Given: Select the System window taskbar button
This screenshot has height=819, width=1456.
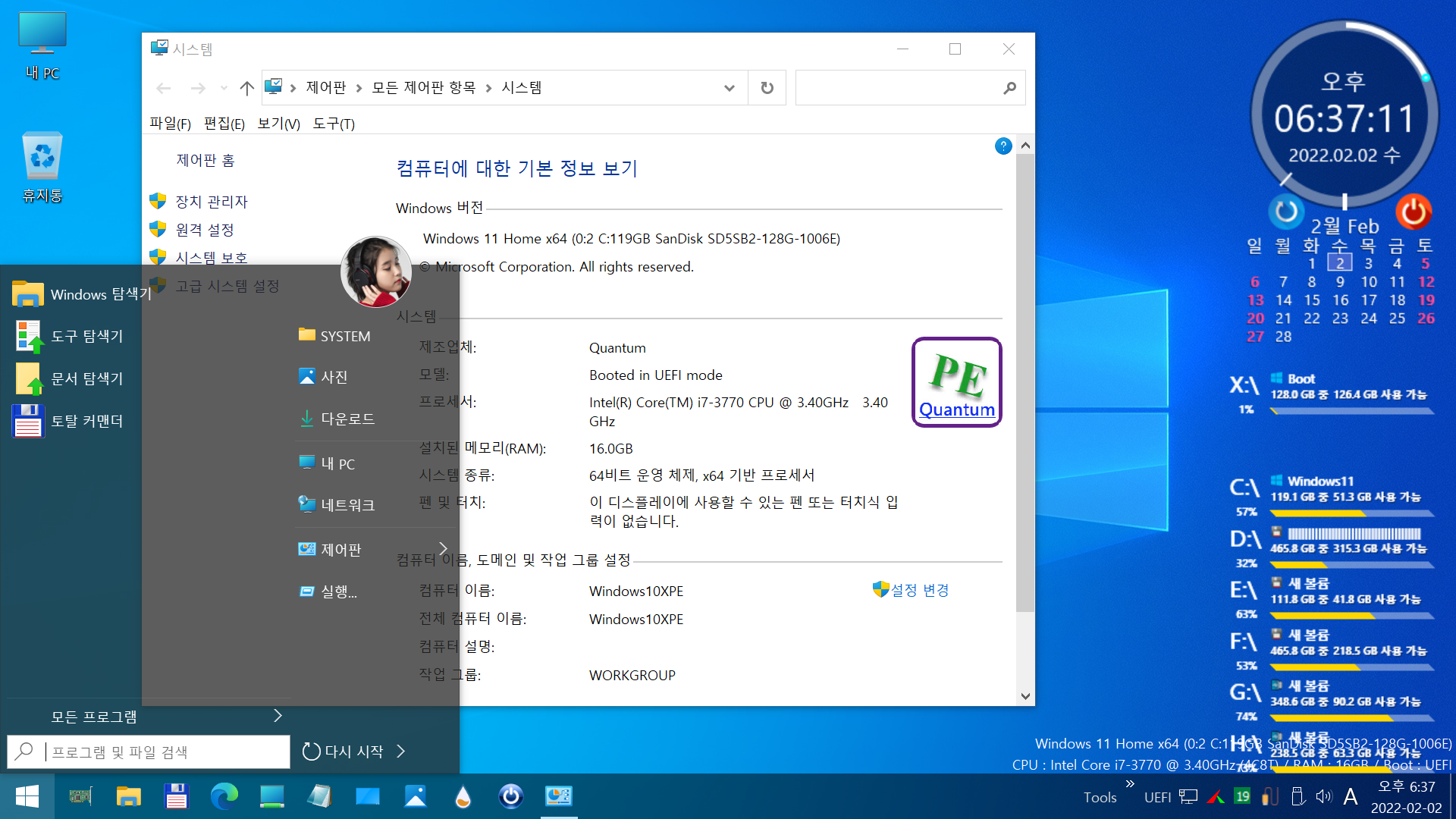Looking at the screenshot, I should (x=559, y=796).
